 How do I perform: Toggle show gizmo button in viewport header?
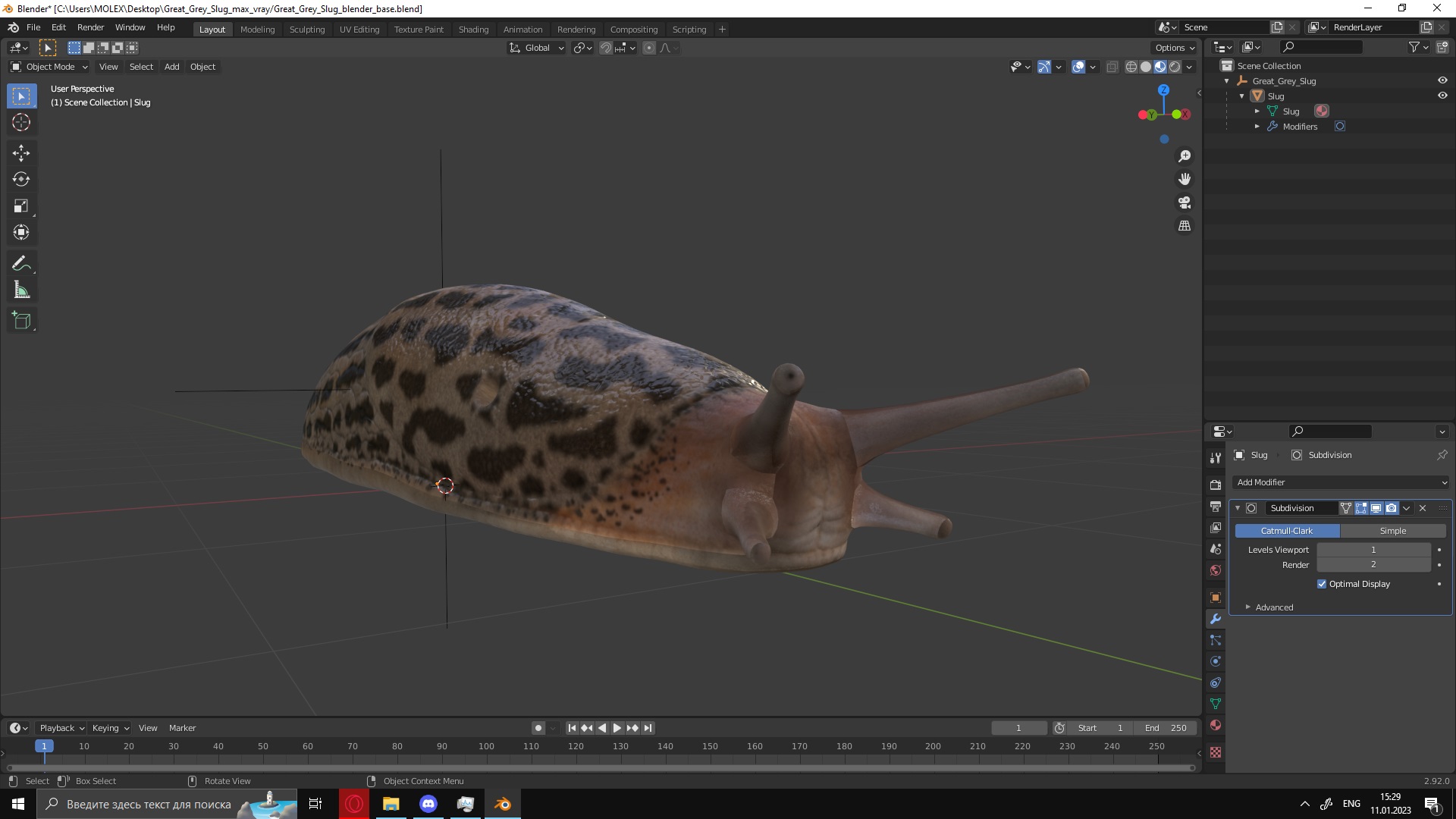tap(1044, 67)
